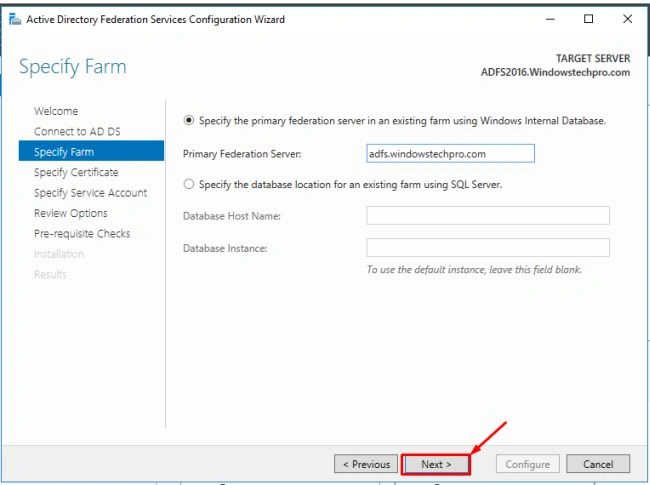
Task: Click the Results step
Action: tap(50, 274)
